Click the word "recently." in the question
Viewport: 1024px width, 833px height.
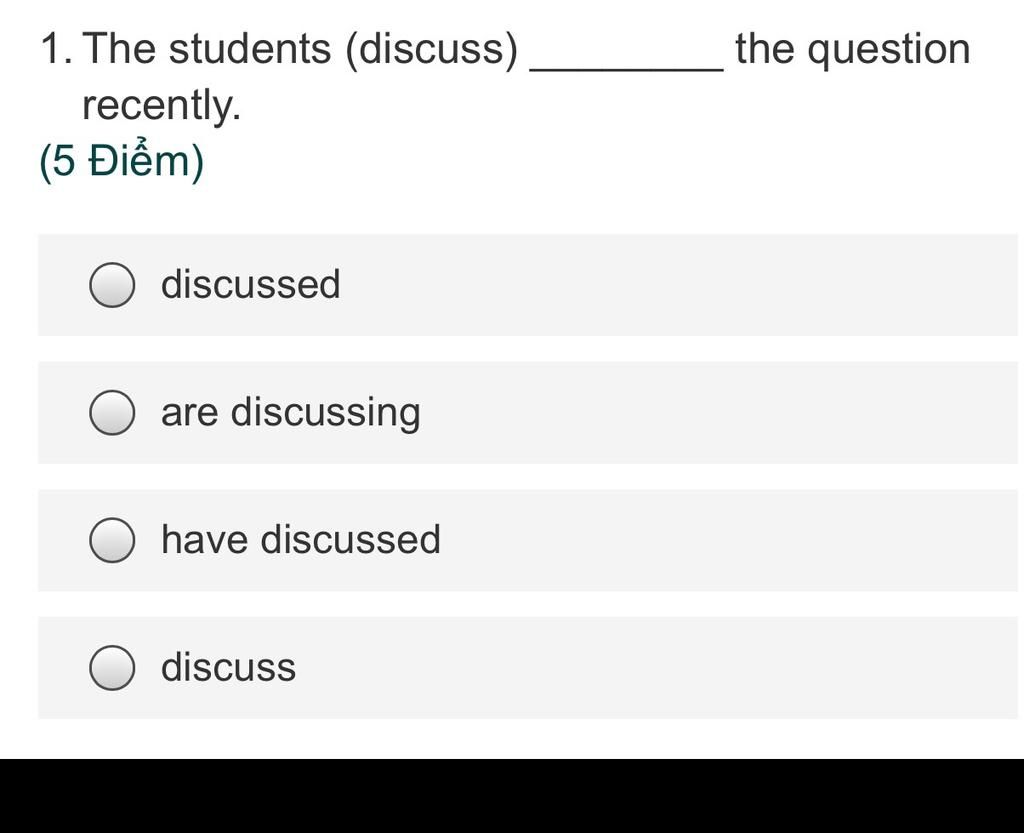162,106
